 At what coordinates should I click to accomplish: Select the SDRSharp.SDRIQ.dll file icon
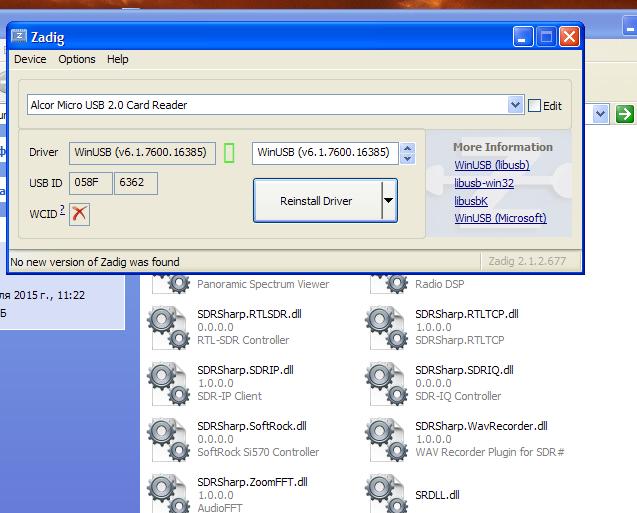[387, 384]
